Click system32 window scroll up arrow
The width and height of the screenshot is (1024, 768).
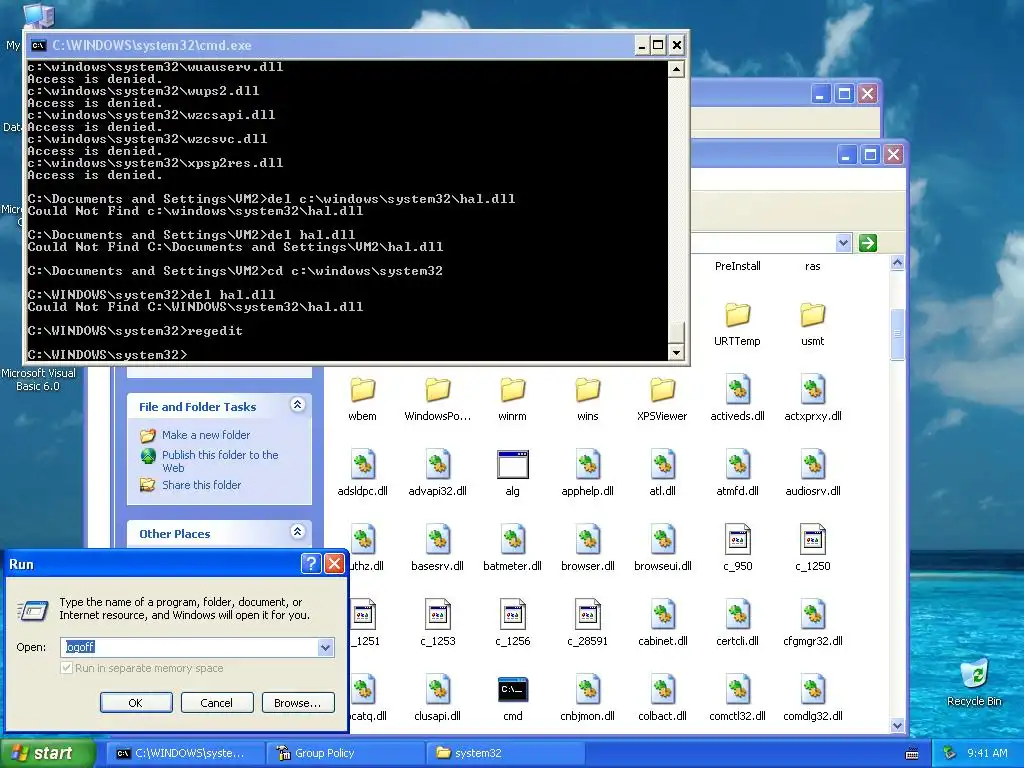tap(897, 263)
